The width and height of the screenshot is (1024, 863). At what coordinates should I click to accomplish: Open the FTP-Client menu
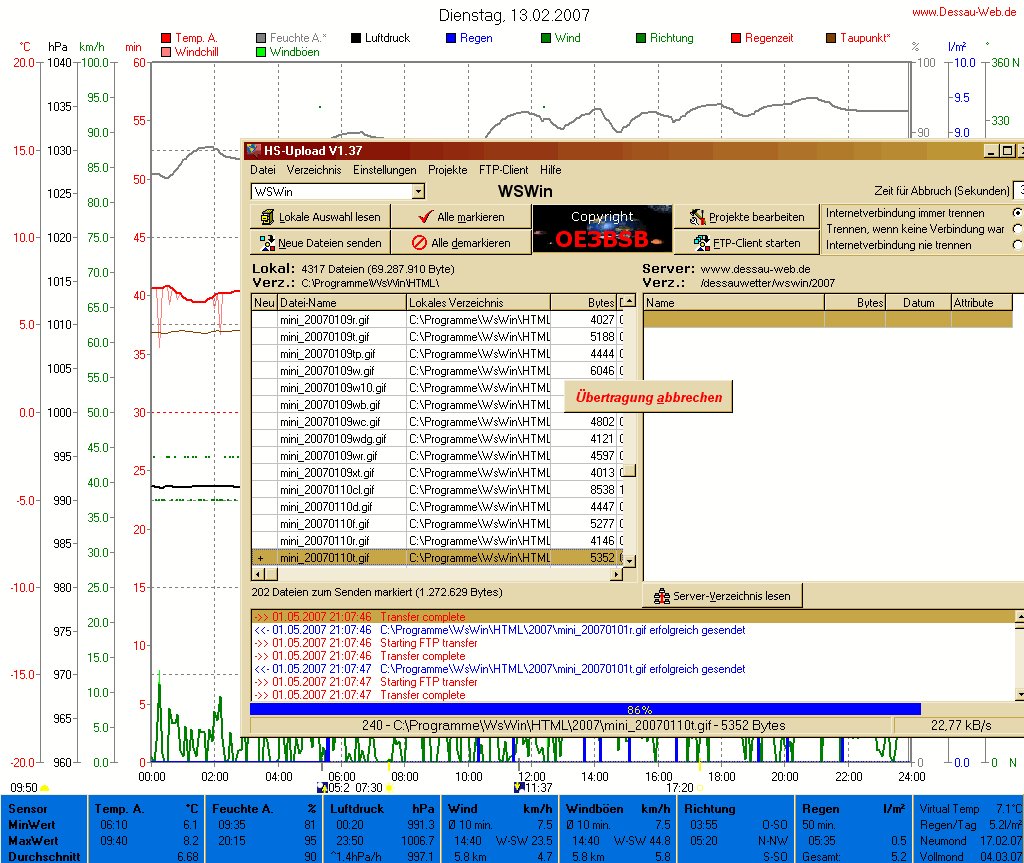coord(503,170)
